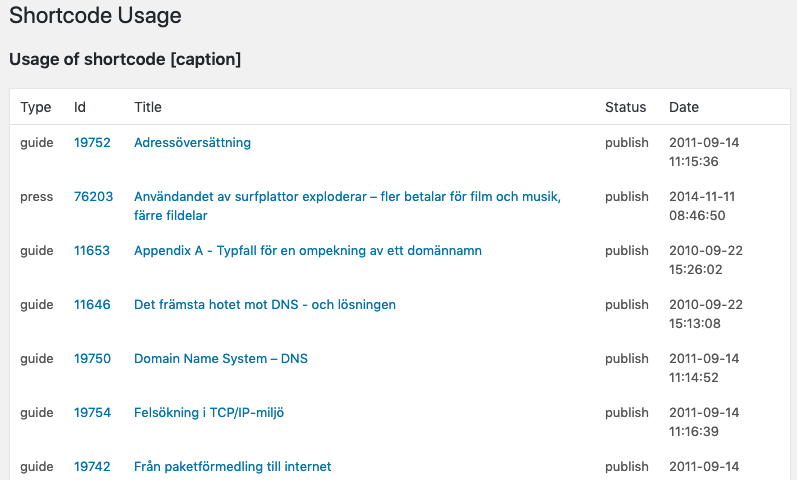The width and height of the screenshot is (797, 480).
Task: Click the Title column header
Action: click(x=147, y=107)
